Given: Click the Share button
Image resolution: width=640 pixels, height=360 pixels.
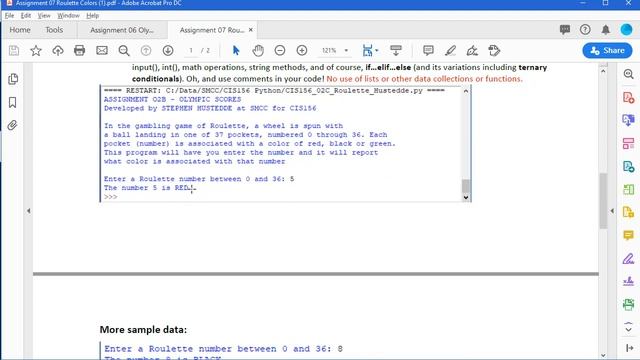Looking at the screenshot, I should point(607,51).
